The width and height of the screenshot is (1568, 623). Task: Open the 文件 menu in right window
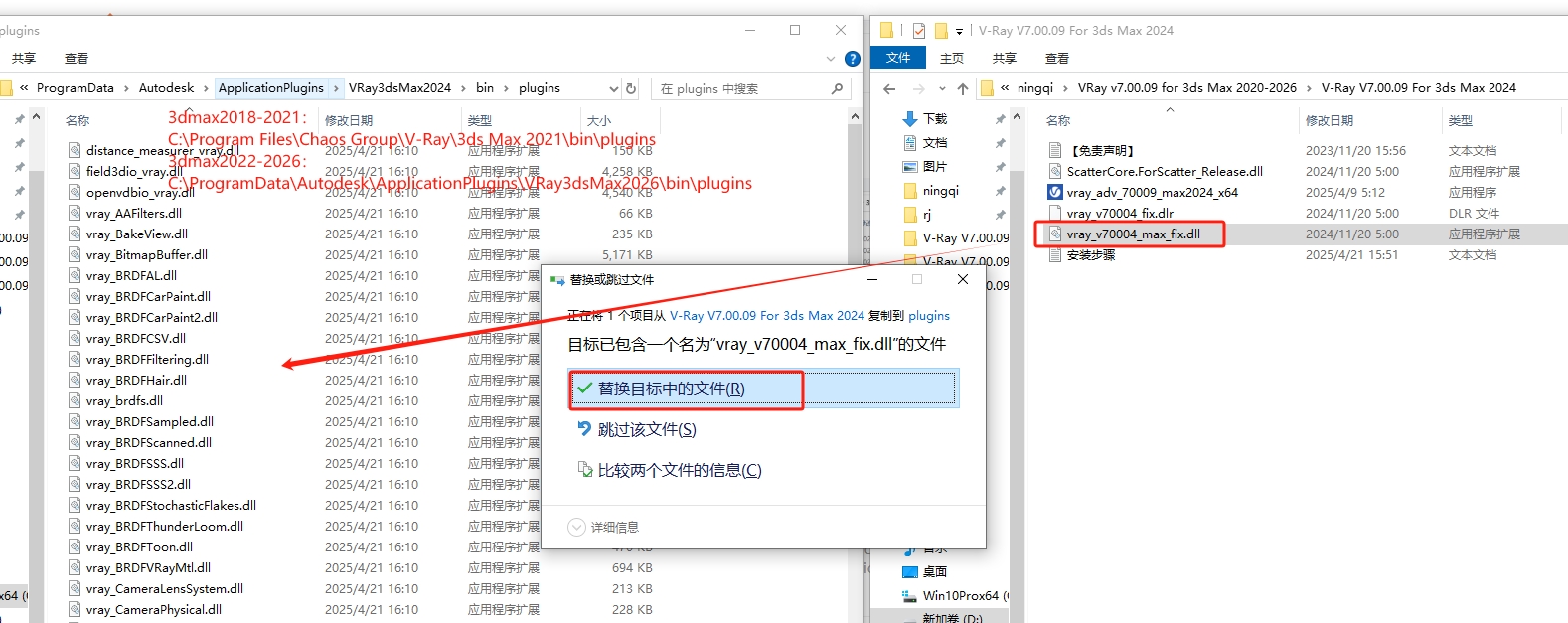(898, 58)
